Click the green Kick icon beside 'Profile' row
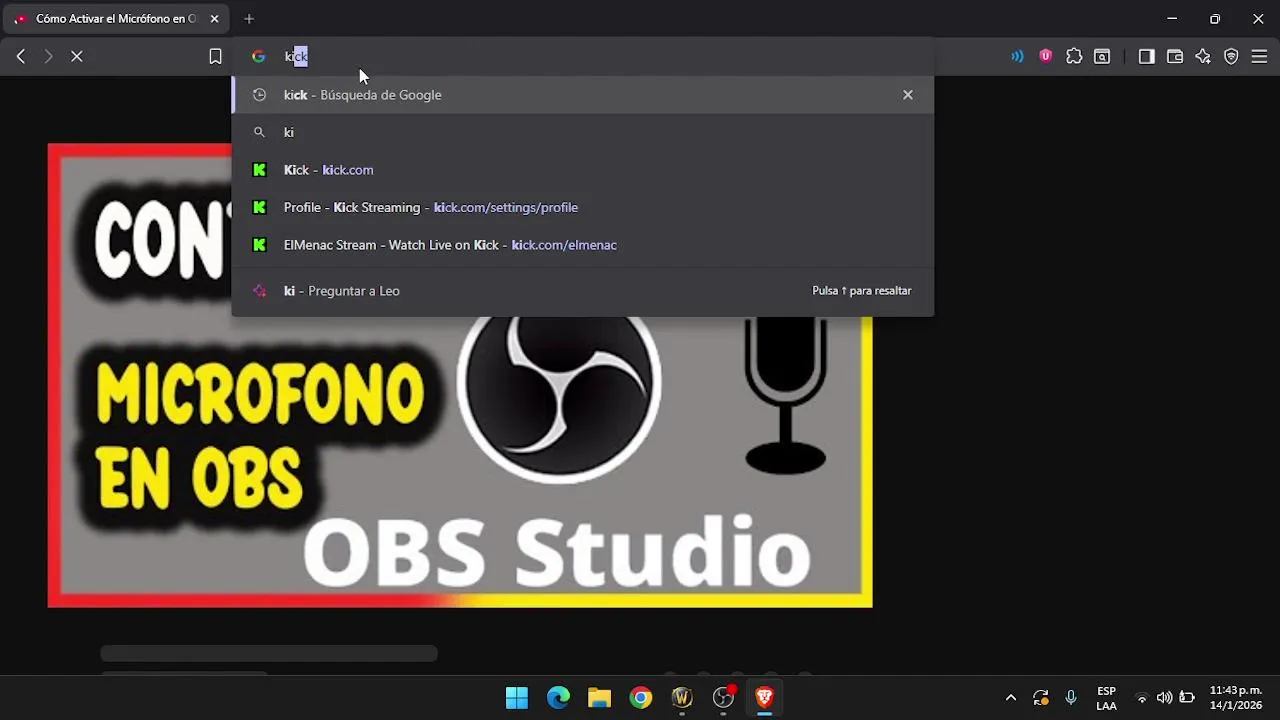 (x=259, y=207)
